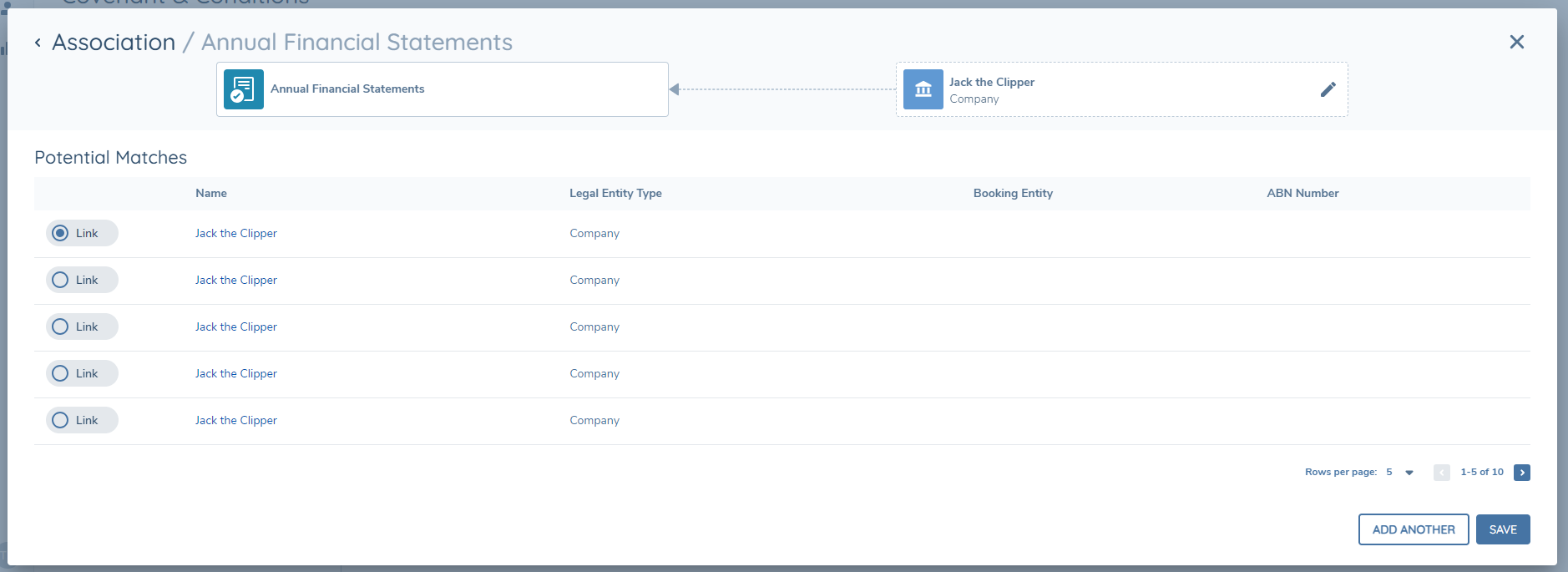Click the previous page arrow
The height and width of the screenshot is (572, 1568).
1441,473
